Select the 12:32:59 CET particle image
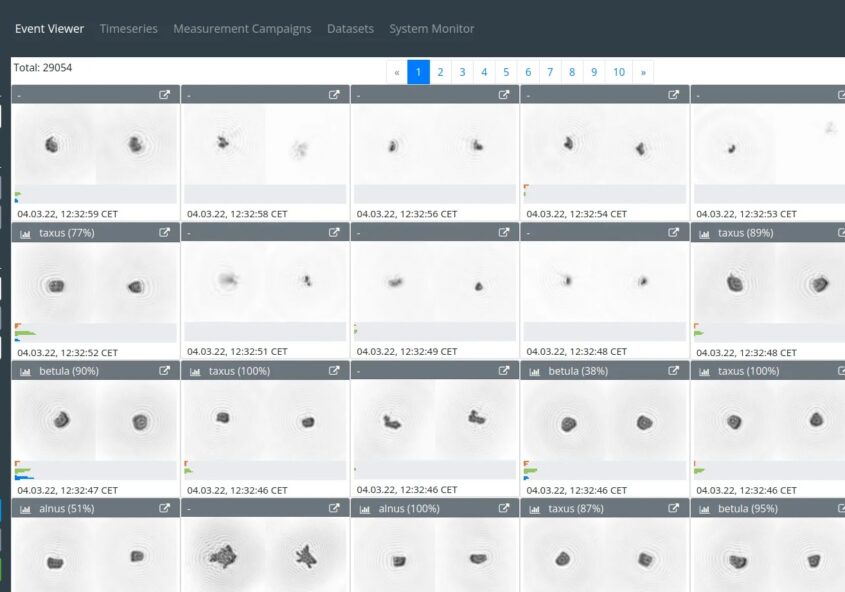 coord(95,144)
